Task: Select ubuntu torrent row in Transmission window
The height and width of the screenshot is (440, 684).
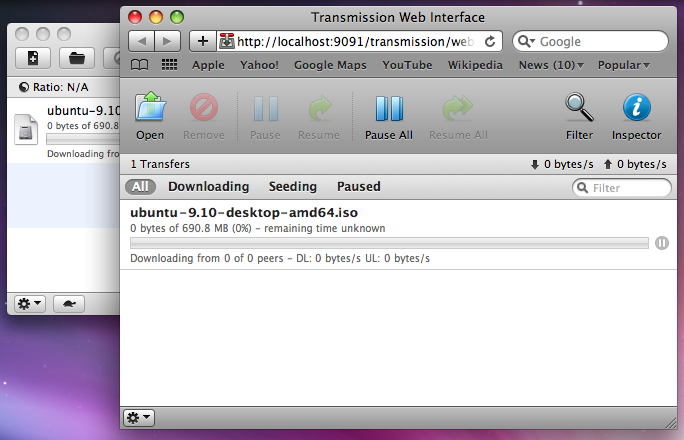Action: (64, 130)
